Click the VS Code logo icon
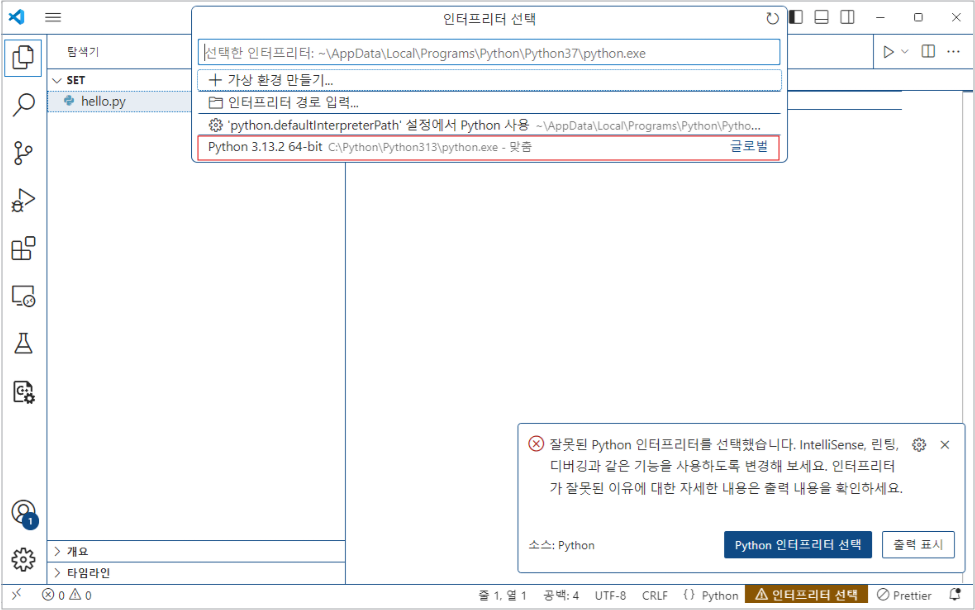Viewport: 975px width, 610px height. coord(17,17)
